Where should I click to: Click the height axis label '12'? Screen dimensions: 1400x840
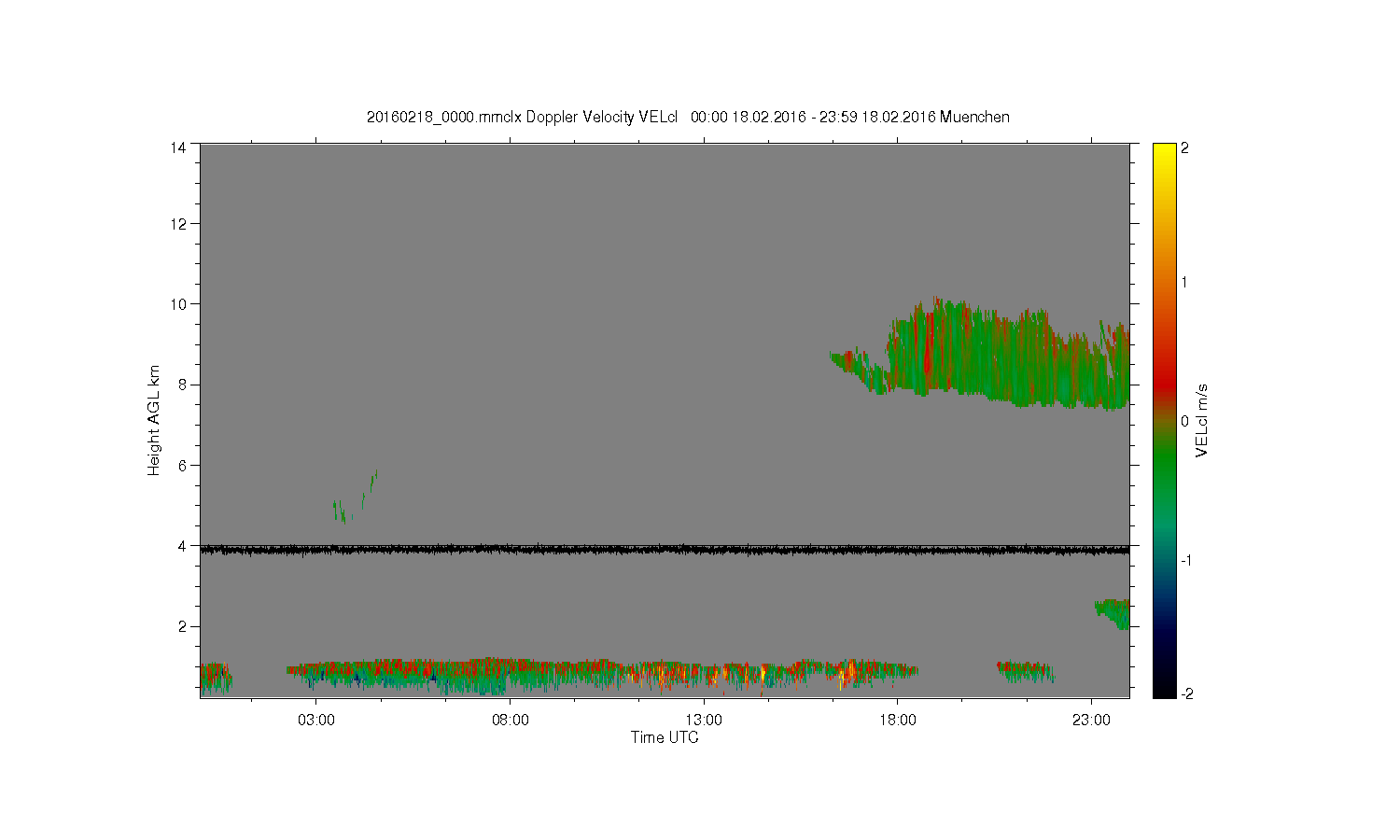[177, 224]
